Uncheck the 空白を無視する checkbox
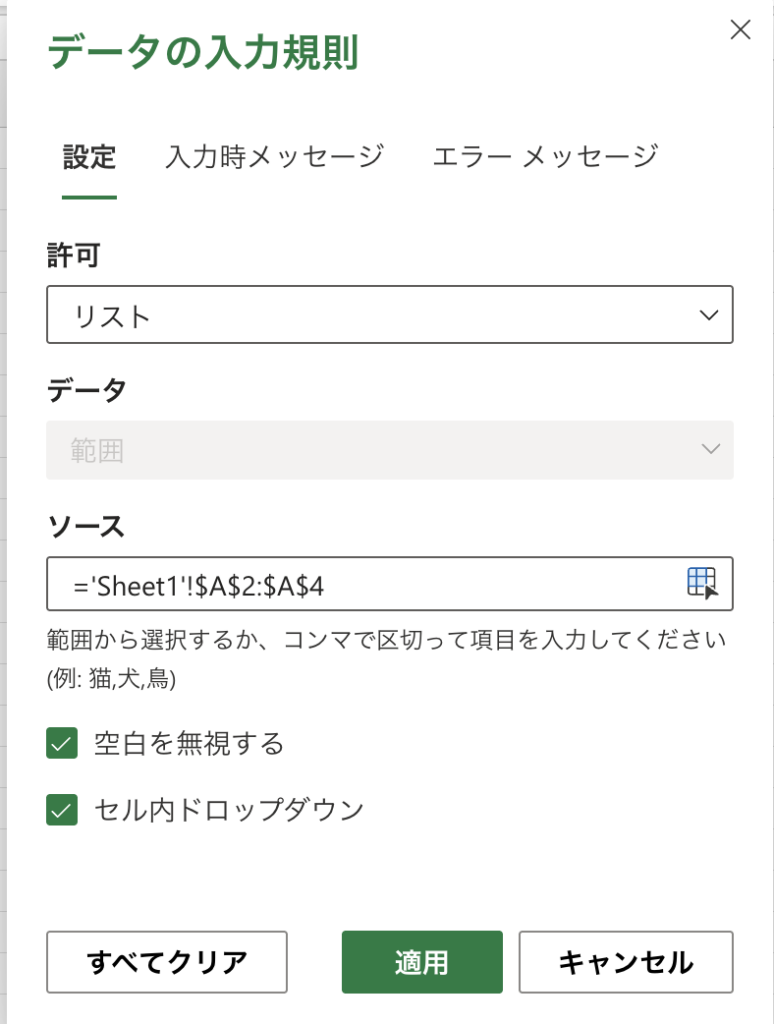This screenshot has height=1024, width=774. tap(62, 744)
